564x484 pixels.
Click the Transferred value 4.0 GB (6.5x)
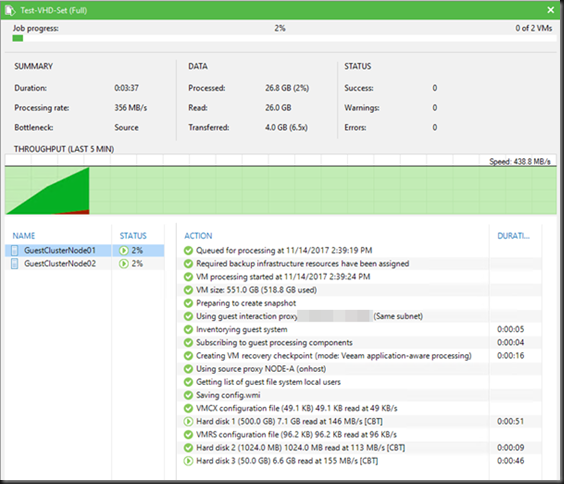tap(286, 127)
